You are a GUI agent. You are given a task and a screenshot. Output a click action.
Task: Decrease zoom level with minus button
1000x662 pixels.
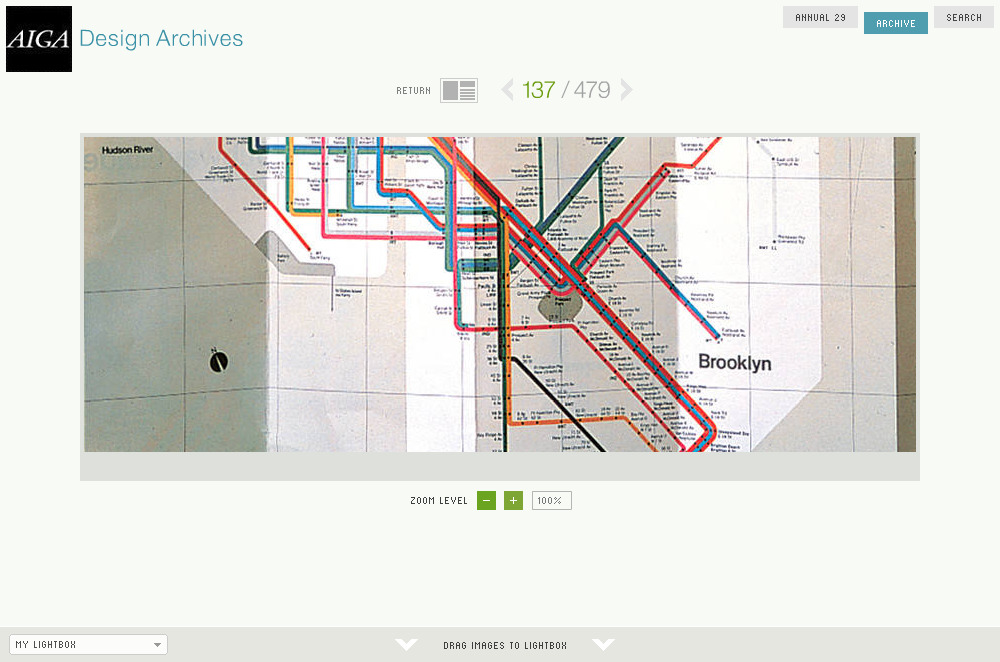[x=487, y=501]
